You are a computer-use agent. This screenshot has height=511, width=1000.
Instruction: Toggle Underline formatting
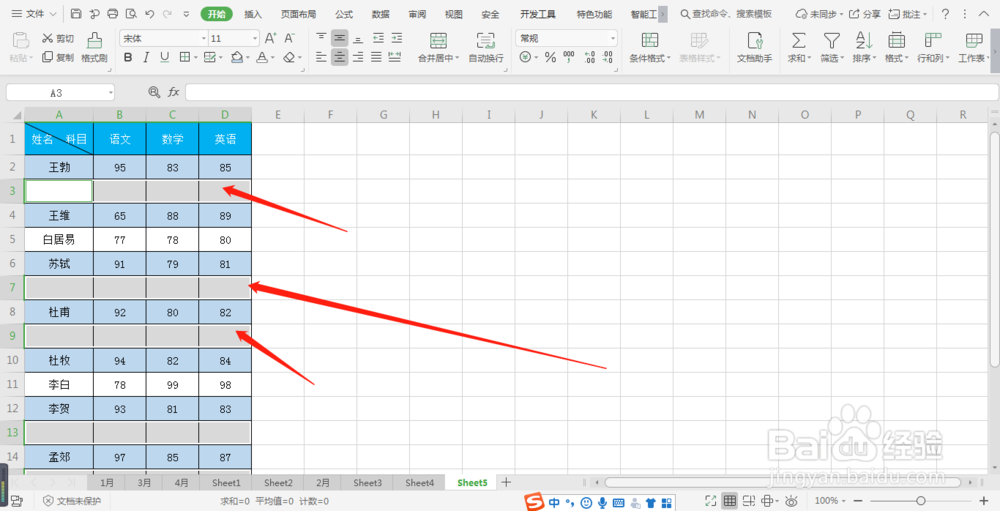[x=165, y=57]
